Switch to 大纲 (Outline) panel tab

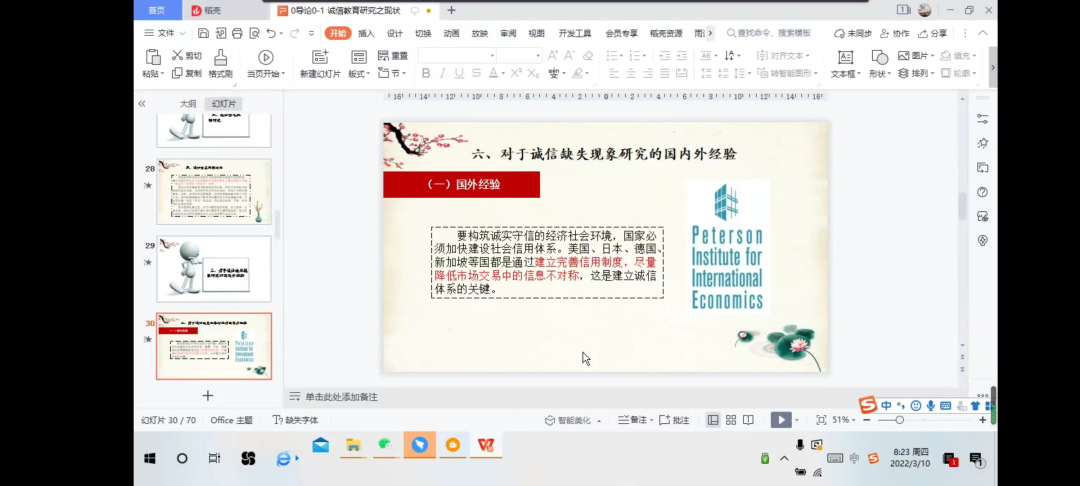point(188,104)
